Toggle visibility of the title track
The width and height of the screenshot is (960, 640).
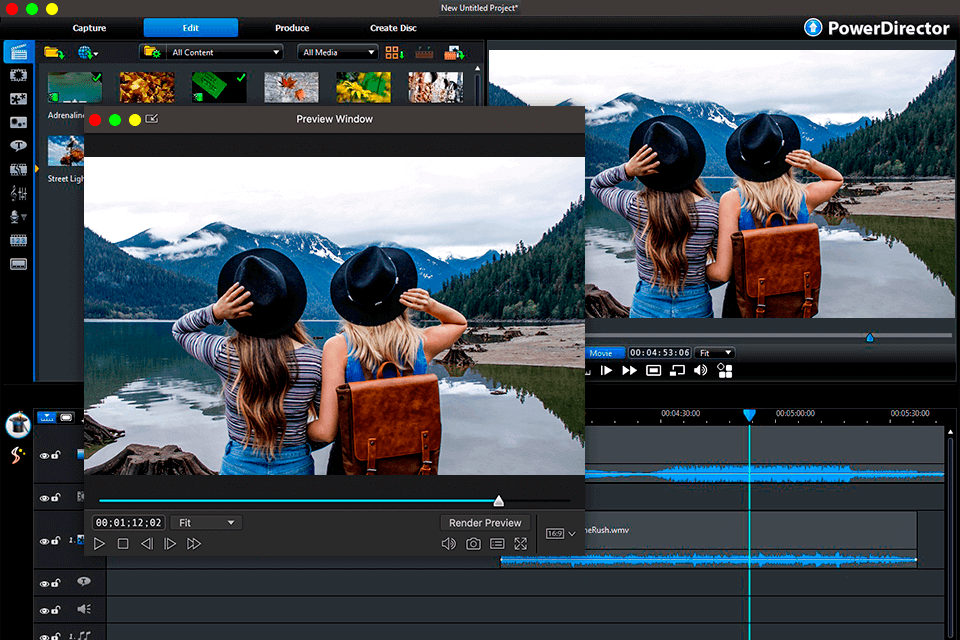(x=44, y=583)
